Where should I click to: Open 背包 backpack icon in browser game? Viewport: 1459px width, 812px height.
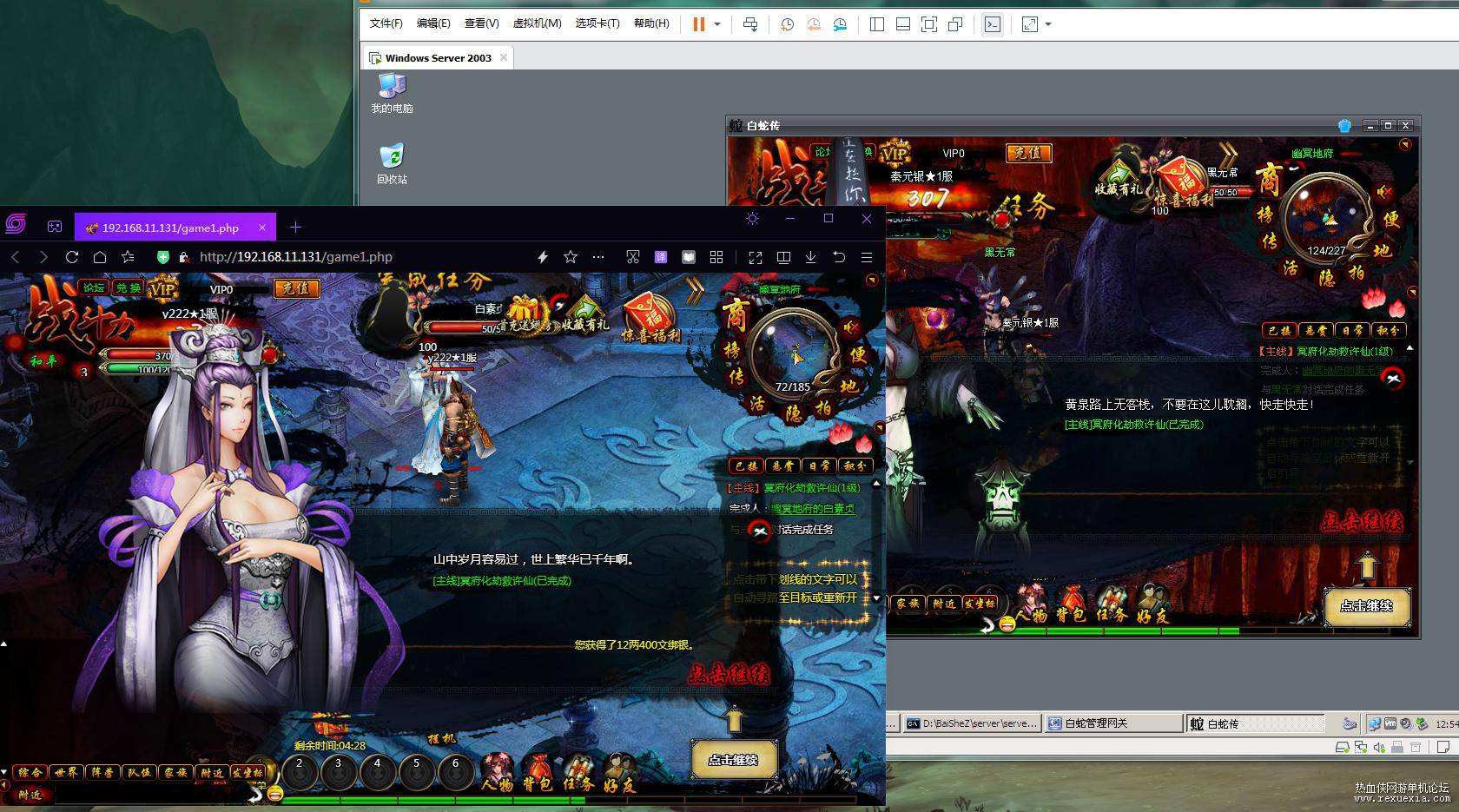(538, 772)
